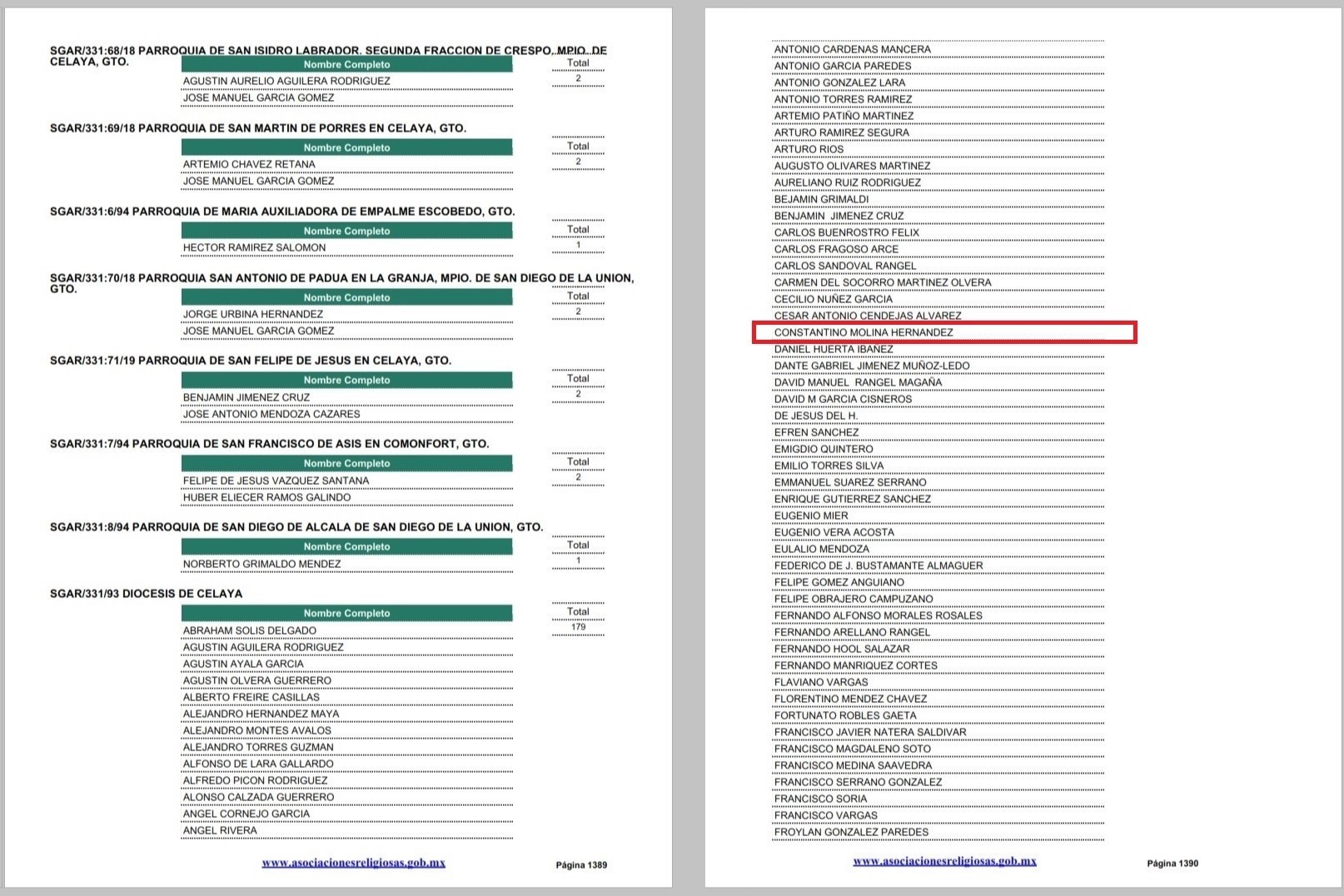Image resolution: width=1344 pixels, height=896 pixels.
Task: Click the San Felipe de Jesus heading
Action: (x=251, y=361)
